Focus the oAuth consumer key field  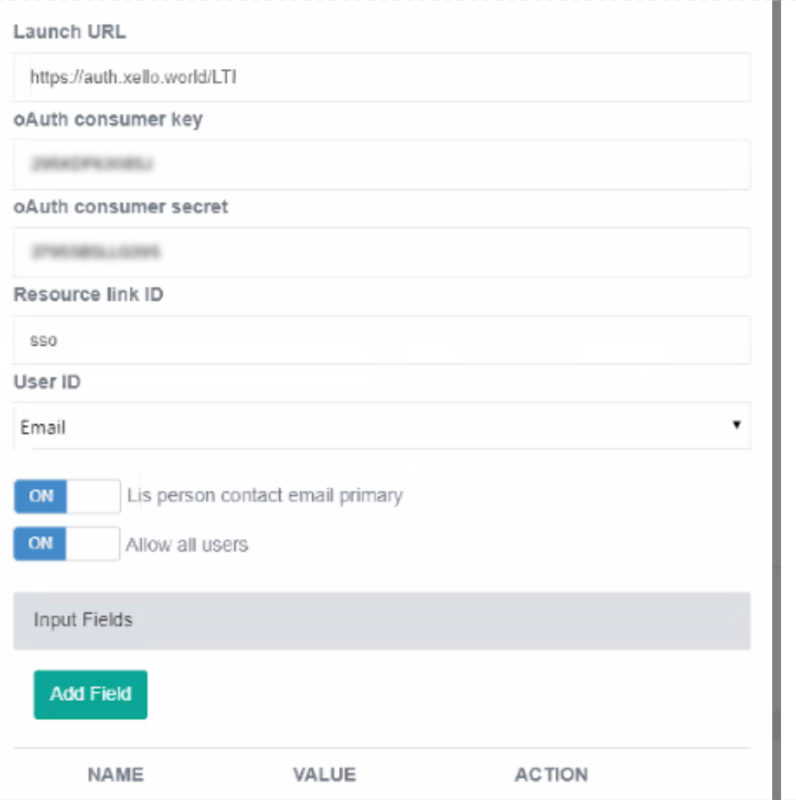coord(381,164)
